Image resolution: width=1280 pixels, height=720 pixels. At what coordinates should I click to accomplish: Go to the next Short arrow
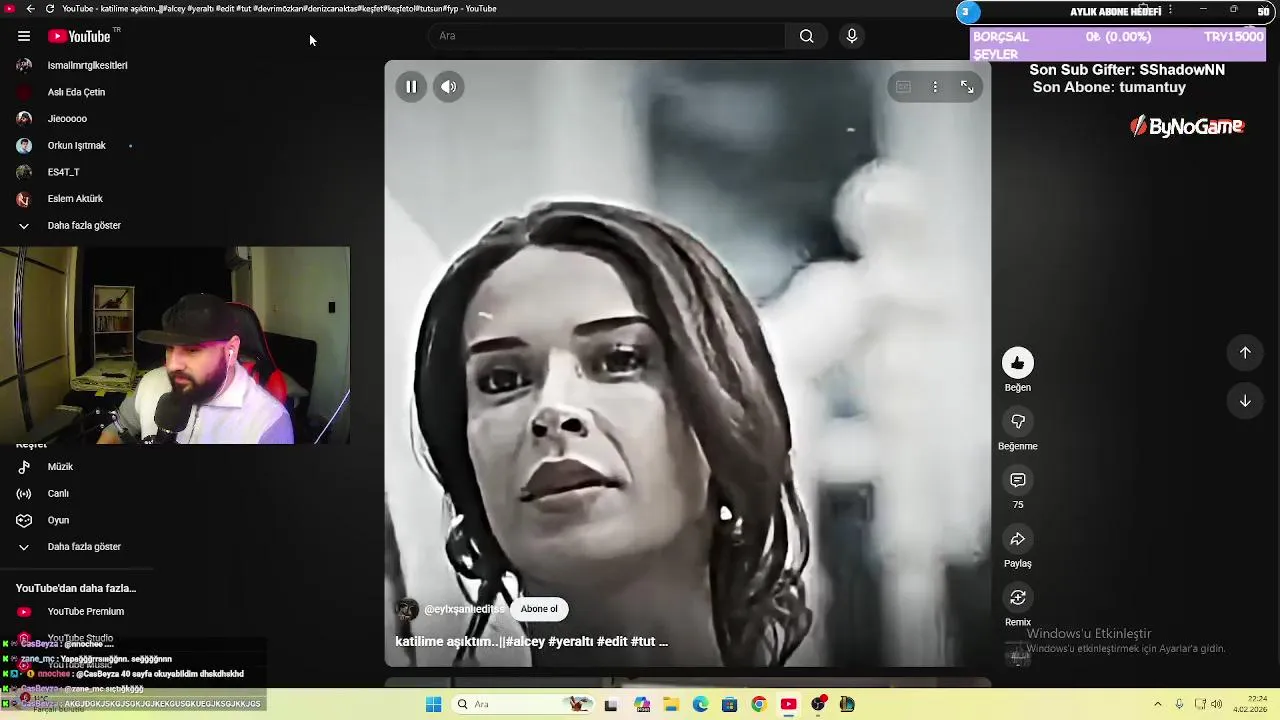(1245, 401)
